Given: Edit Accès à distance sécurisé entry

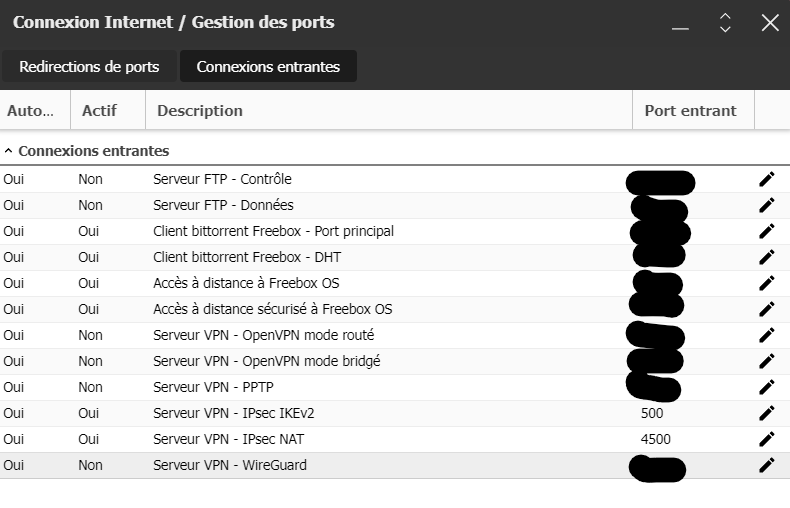Looking at the screenshot, I should click(x=766, y=309).
